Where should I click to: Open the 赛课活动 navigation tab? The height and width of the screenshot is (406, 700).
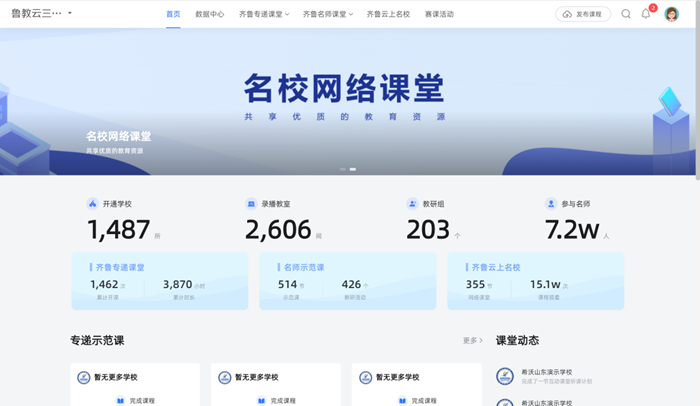[439, 14]
